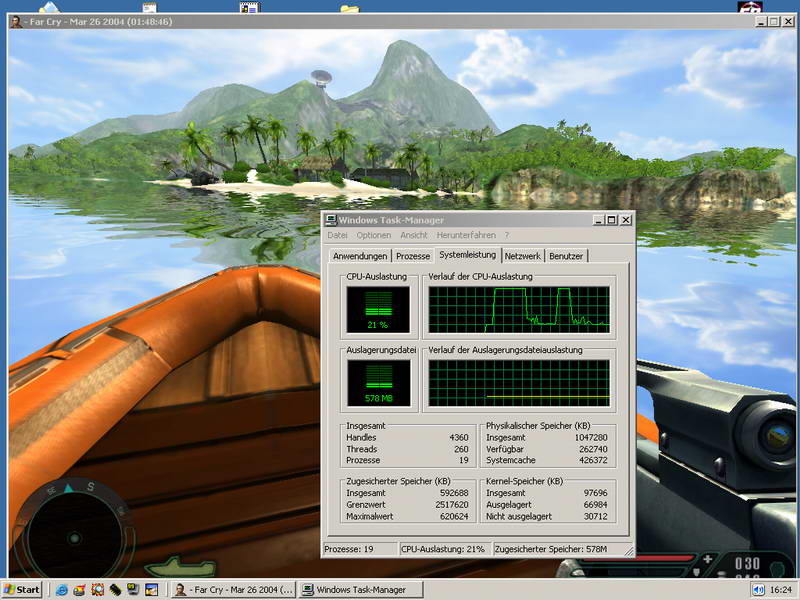Open the picture-frame quick launch icon

click(152, 590)
